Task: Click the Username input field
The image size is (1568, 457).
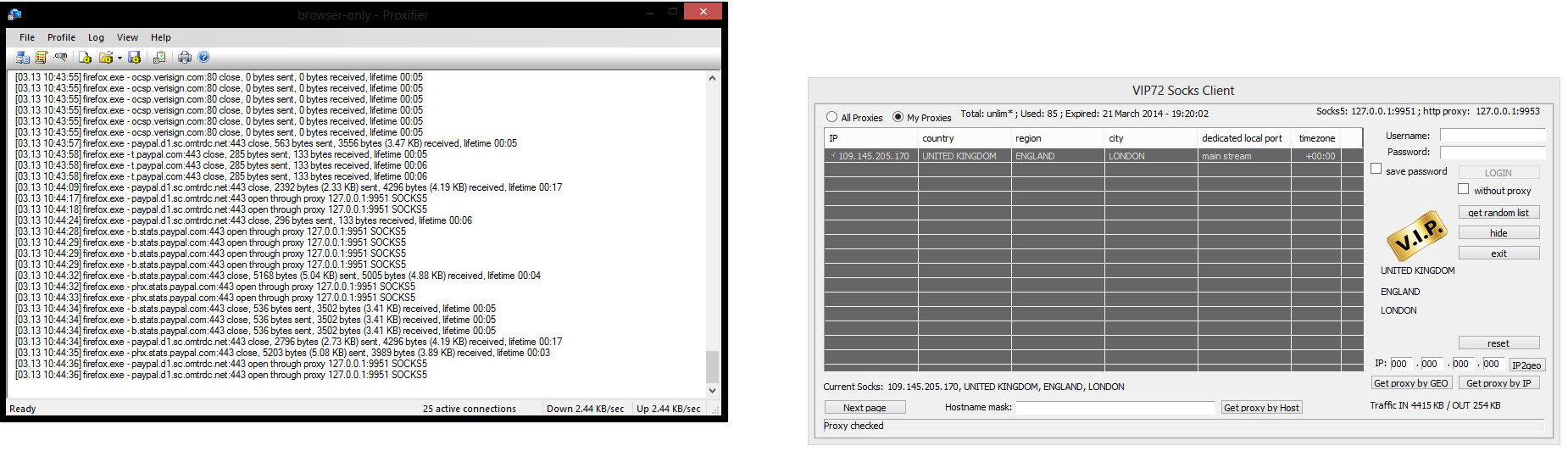Action: (x=1492, y=135)
